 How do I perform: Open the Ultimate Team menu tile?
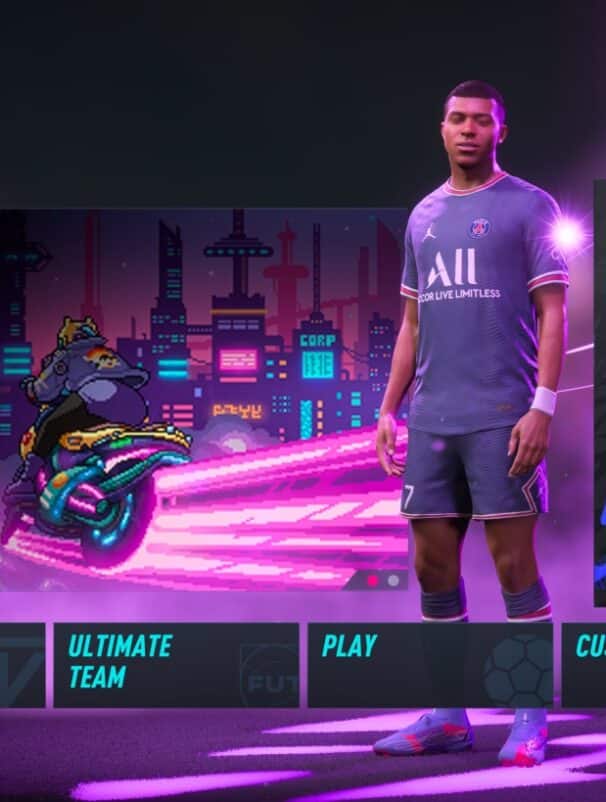(176, 665)
